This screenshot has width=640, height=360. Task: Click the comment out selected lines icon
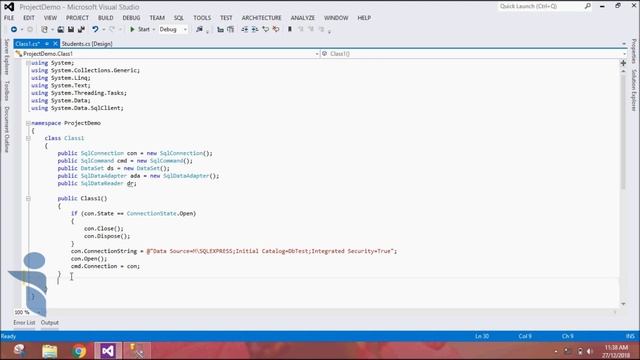tap(266, 29)
